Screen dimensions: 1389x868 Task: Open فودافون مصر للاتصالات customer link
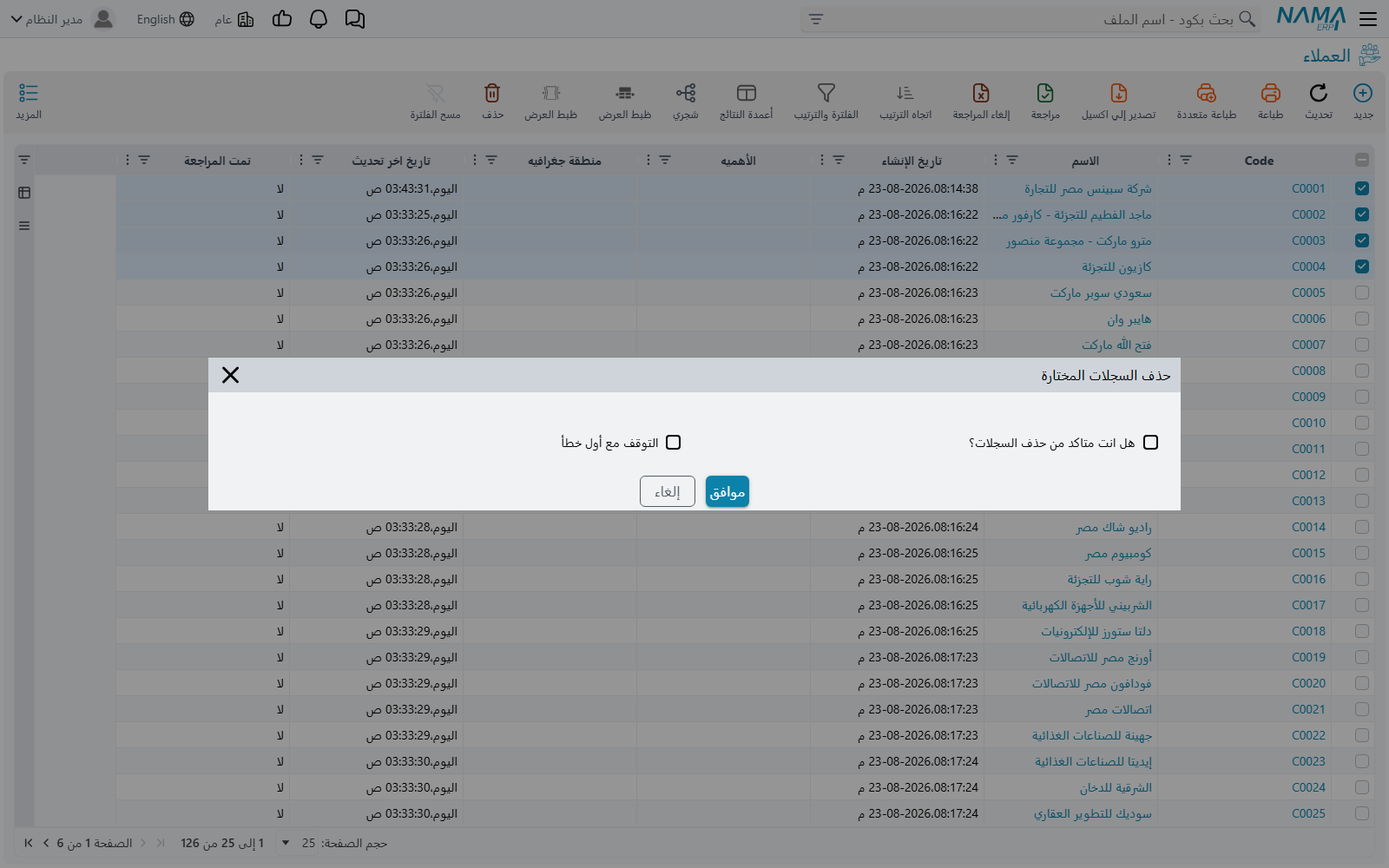[x=1091, y=683]
